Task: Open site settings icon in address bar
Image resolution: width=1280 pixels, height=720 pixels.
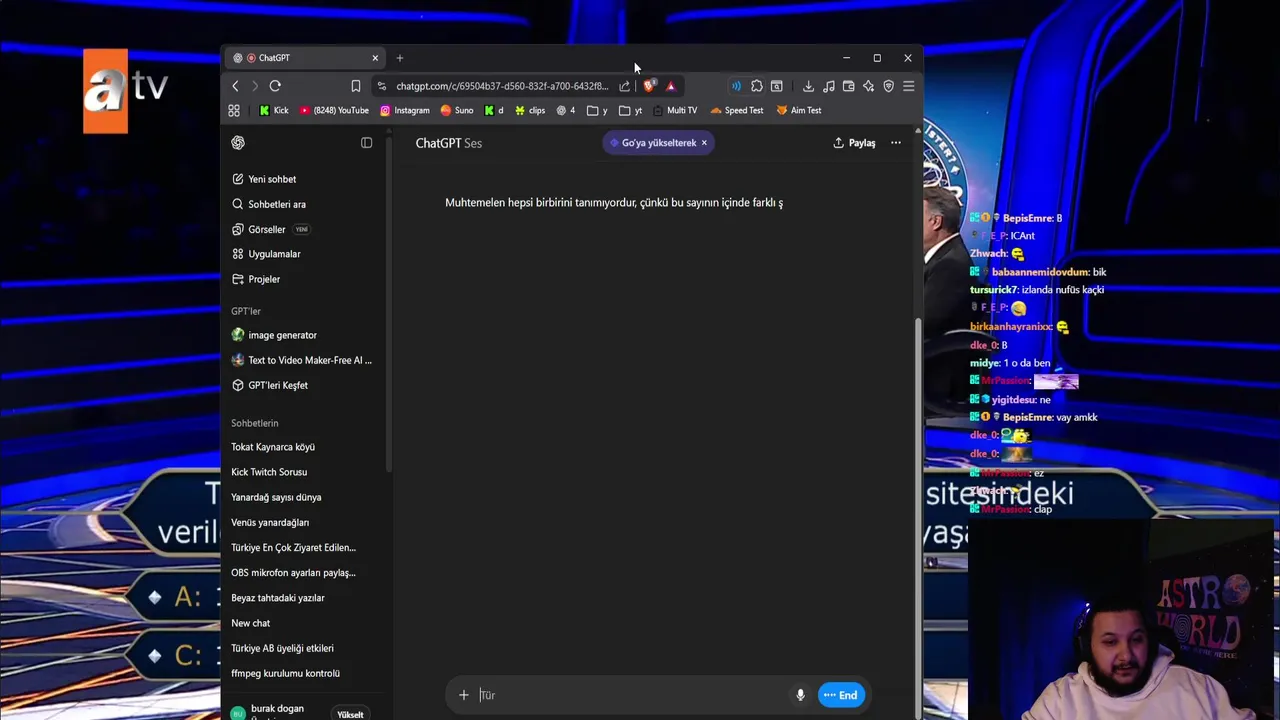Action: coord(382,86)
